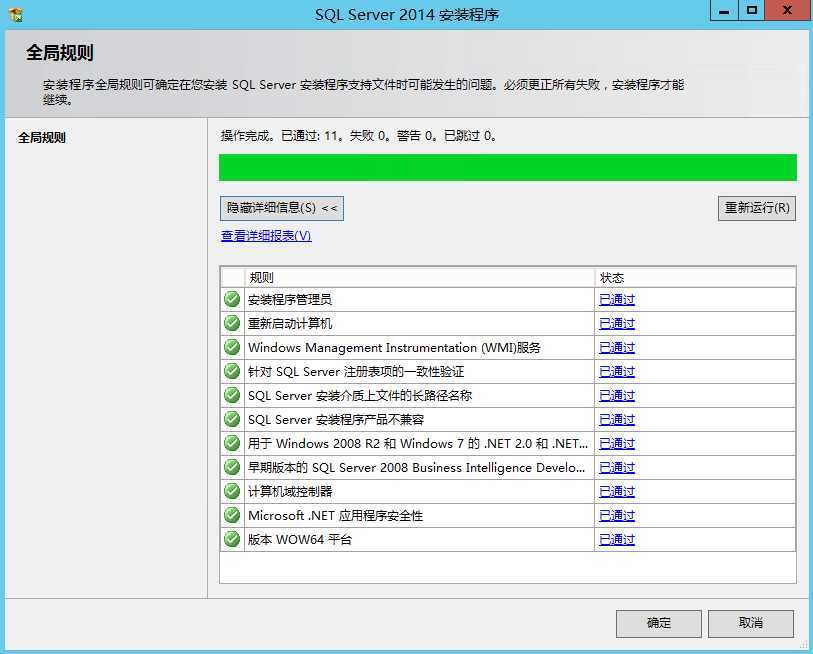Minimize the SQL Server 2014 setup window
The image size is (813, 654).
(x=724, y=10)
